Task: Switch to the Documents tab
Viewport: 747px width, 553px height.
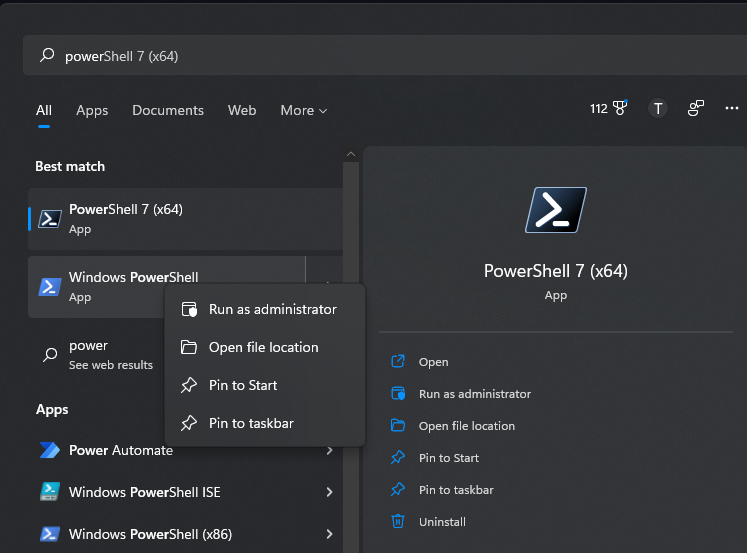Action: [168, 110]
